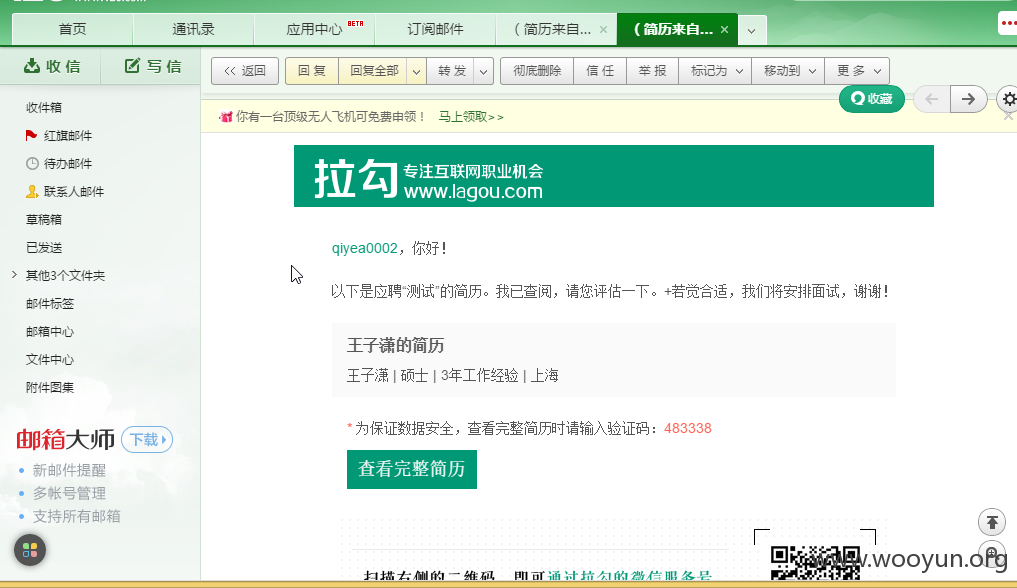Click the 转发 forward button
Viewport: 1017px width, 588px height.
451,71
